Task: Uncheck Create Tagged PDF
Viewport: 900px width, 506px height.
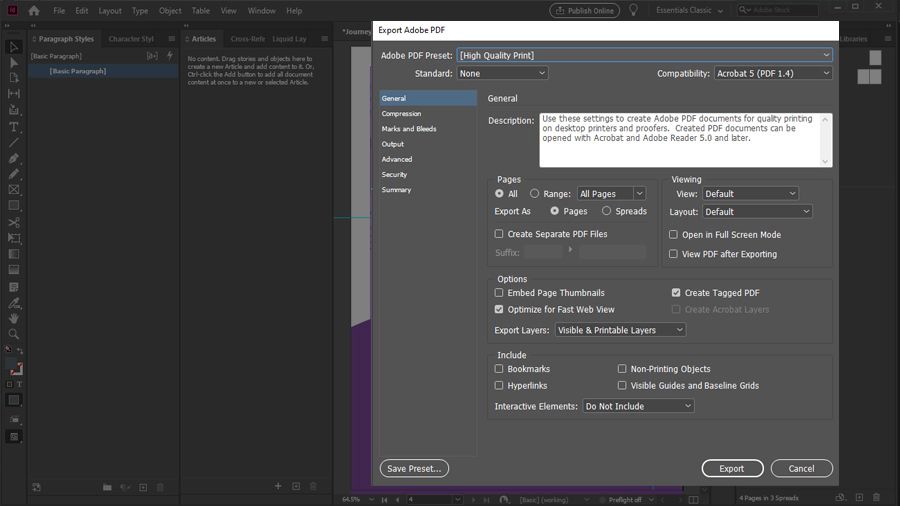Action: pyautogui.click(x=676, y=293)
